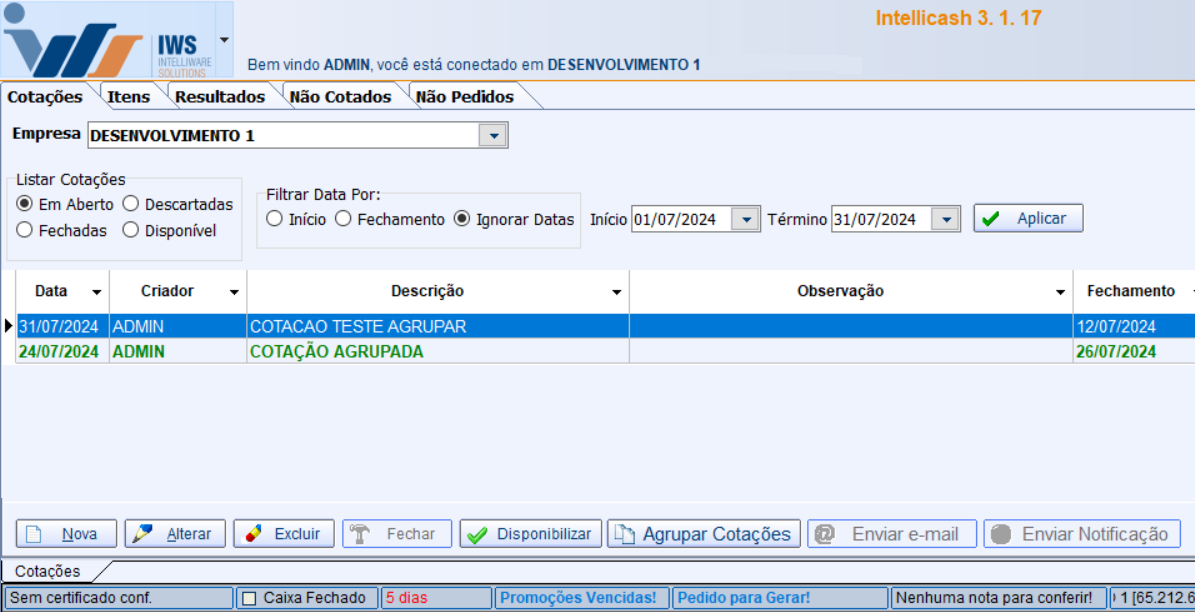The width and height of the screenshot is (1195, 612).
Task: Choose the Fechamento date filter option
Action: [x=343, y=219]
